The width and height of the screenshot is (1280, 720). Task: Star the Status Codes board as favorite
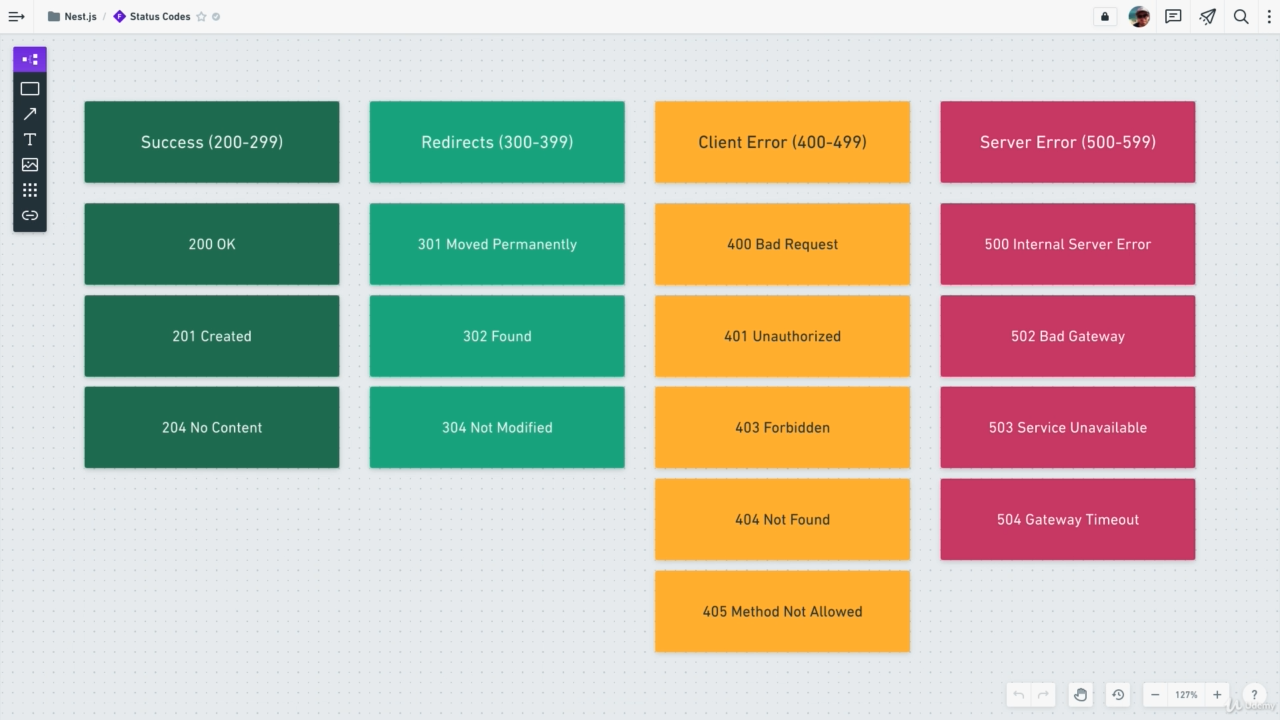click(201, 17)
